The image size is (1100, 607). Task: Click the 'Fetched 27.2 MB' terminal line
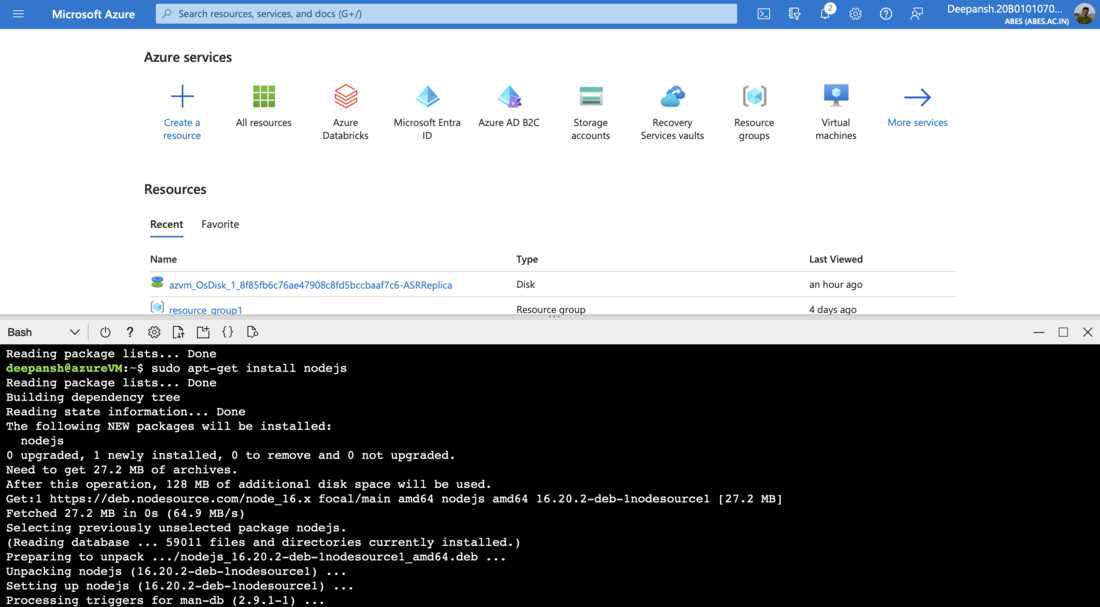(x=125, y=513)
